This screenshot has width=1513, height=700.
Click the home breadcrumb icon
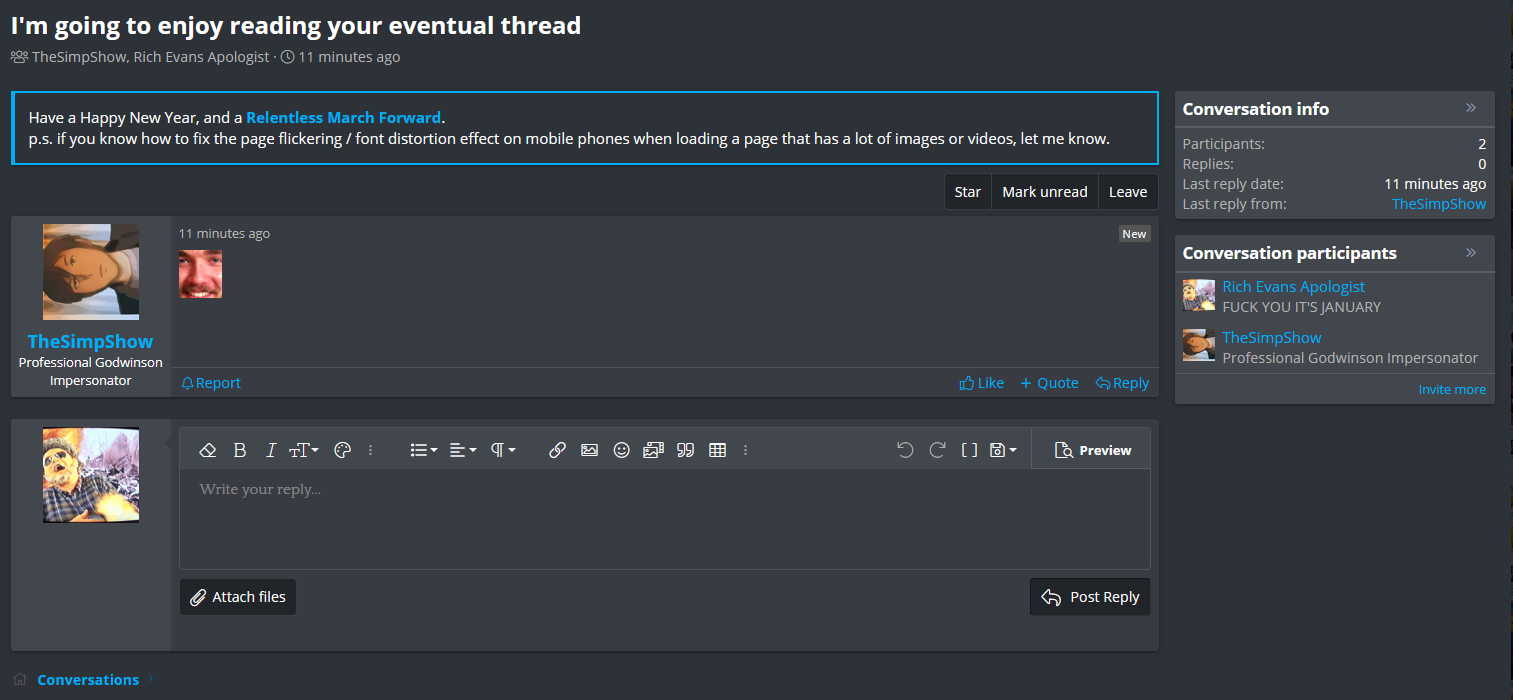pos(20,679)
